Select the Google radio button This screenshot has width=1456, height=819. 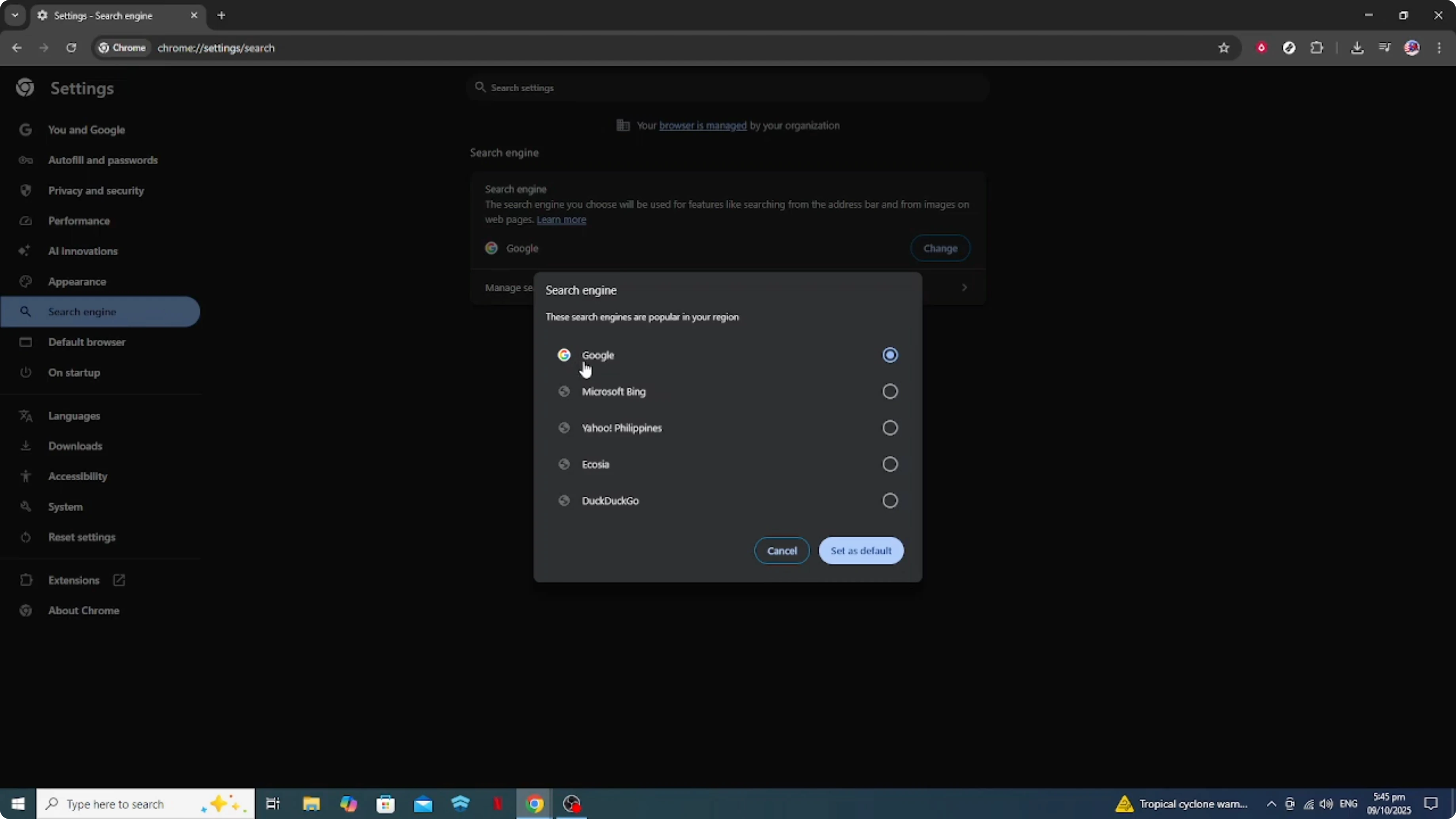[890, 355]
